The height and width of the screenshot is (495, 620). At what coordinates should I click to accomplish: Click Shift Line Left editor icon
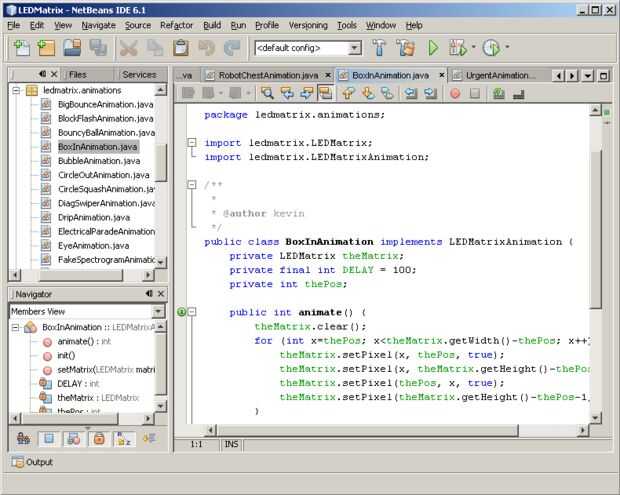pos(411,94)
